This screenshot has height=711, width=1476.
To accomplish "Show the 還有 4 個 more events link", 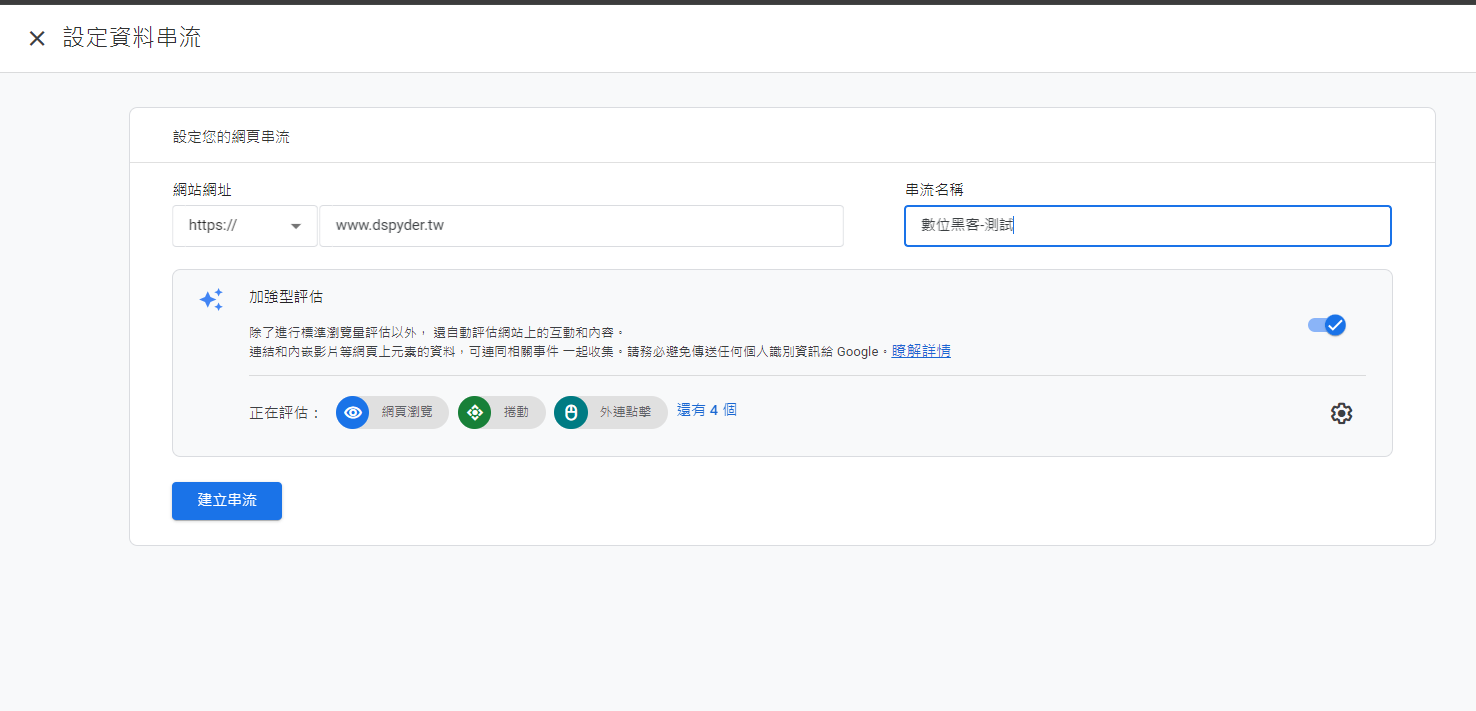I will point(707,410).
